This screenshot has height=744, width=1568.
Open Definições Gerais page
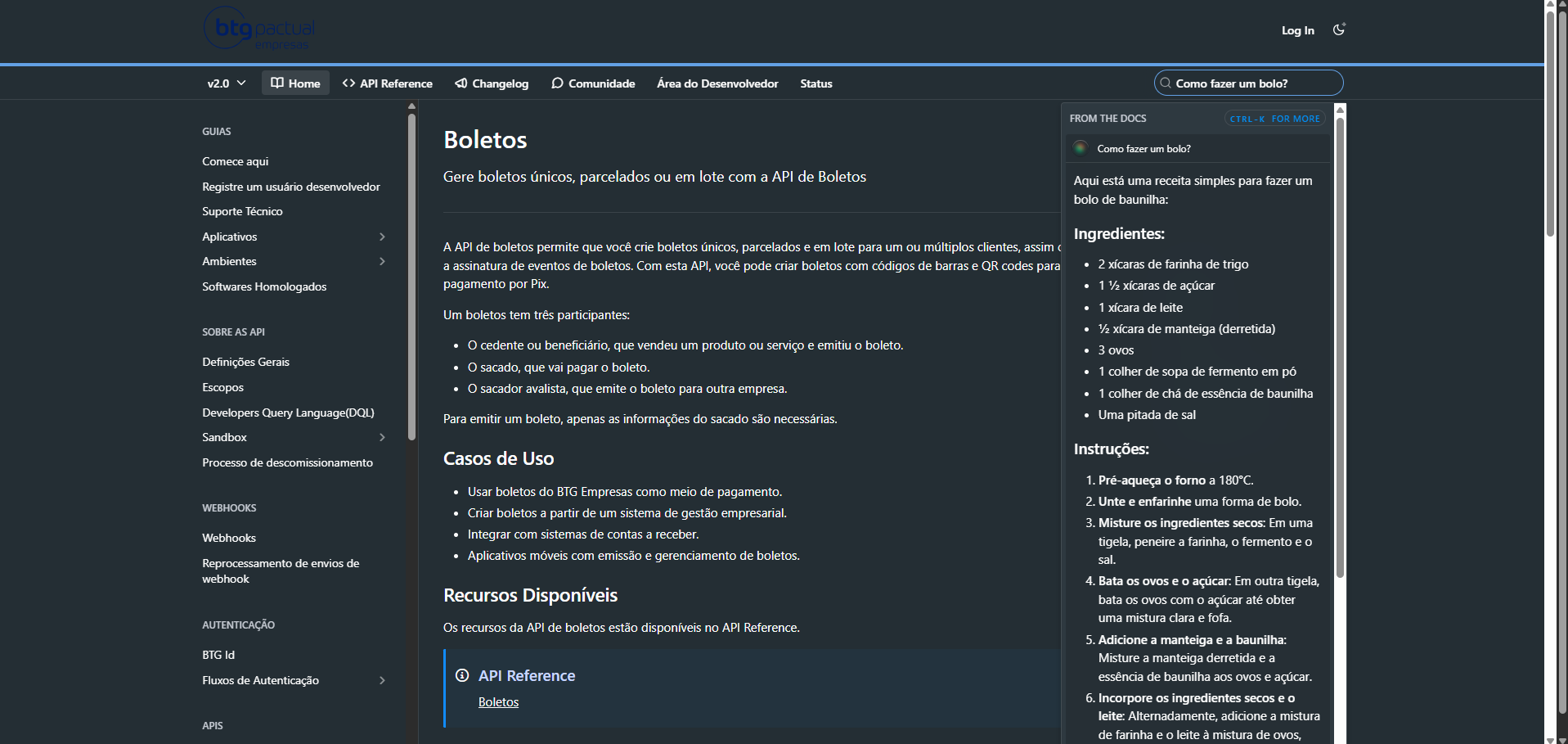[x=245, y=362]
